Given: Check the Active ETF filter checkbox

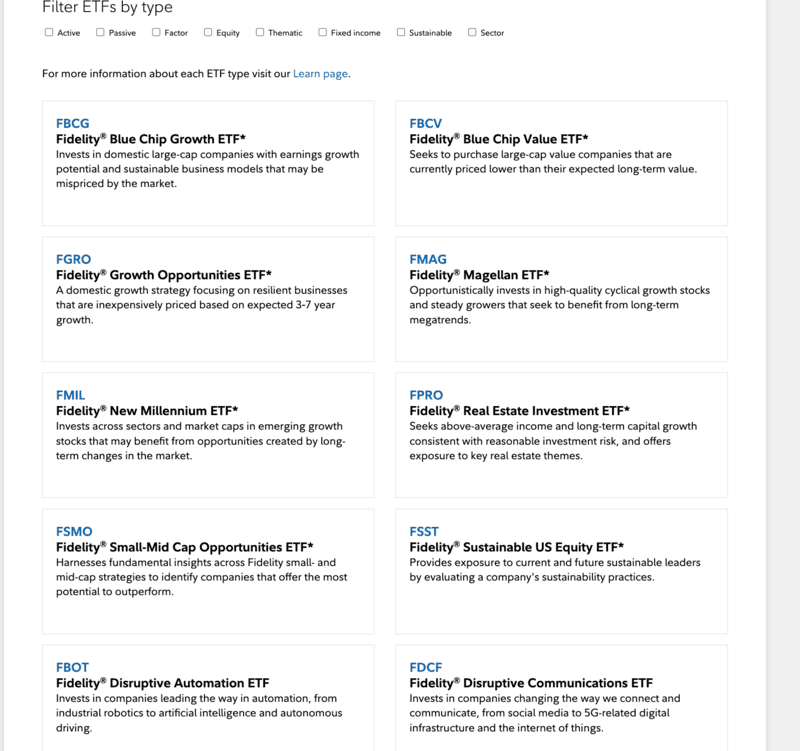Looking at the screenshot, I should 49,33.
